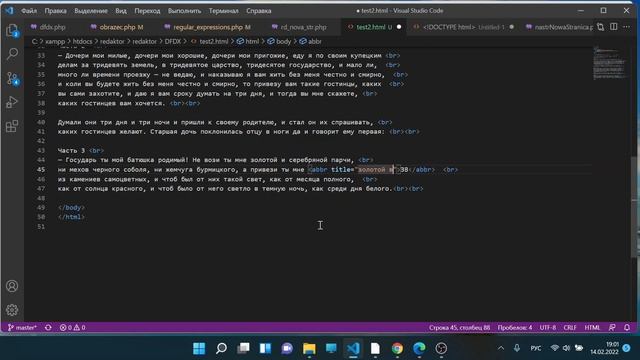640x360 pixels.
Task: Open Google Chrome from taskbar
Action: (x=397, y=348)
